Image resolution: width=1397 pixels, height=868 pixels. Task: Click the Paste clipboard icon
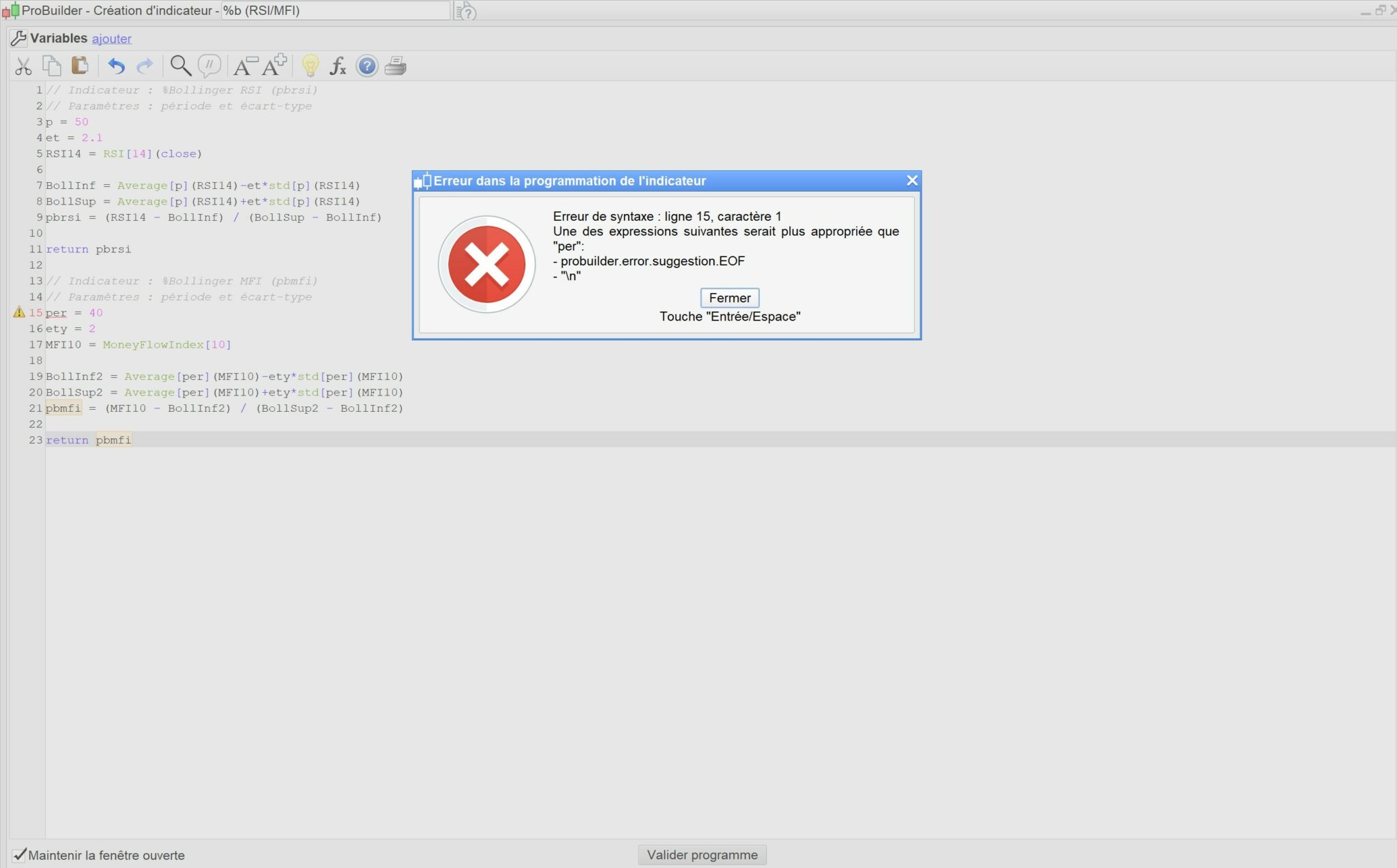80,65
